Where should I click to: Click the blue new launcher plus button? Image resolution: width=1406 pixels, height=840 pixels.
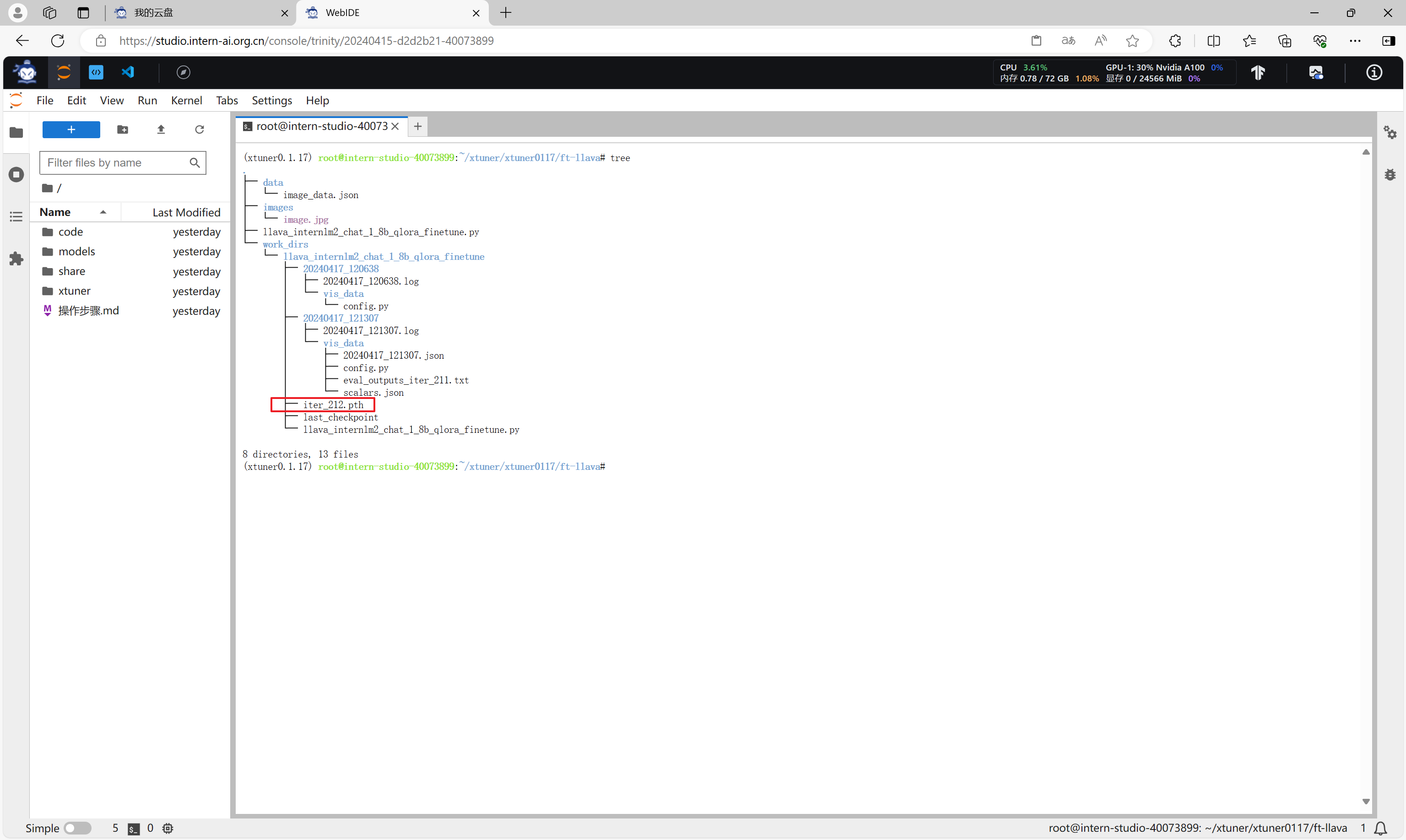(x=71, y=129)
